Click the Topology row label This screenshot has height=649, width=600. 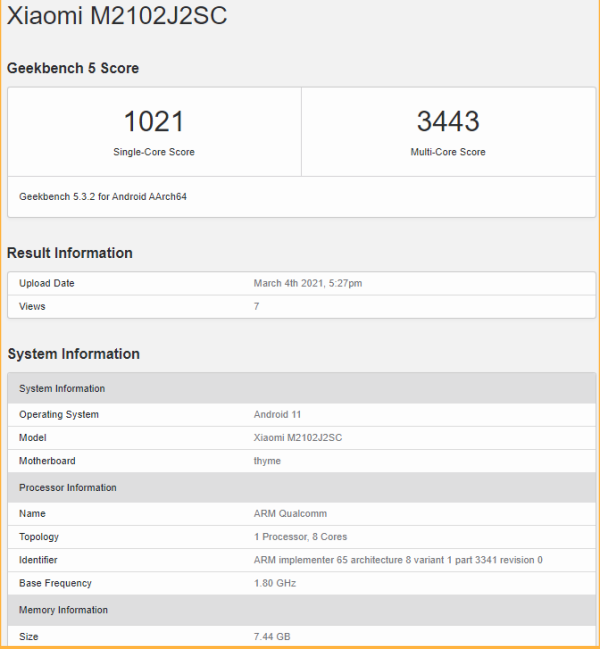click(39, 537)
